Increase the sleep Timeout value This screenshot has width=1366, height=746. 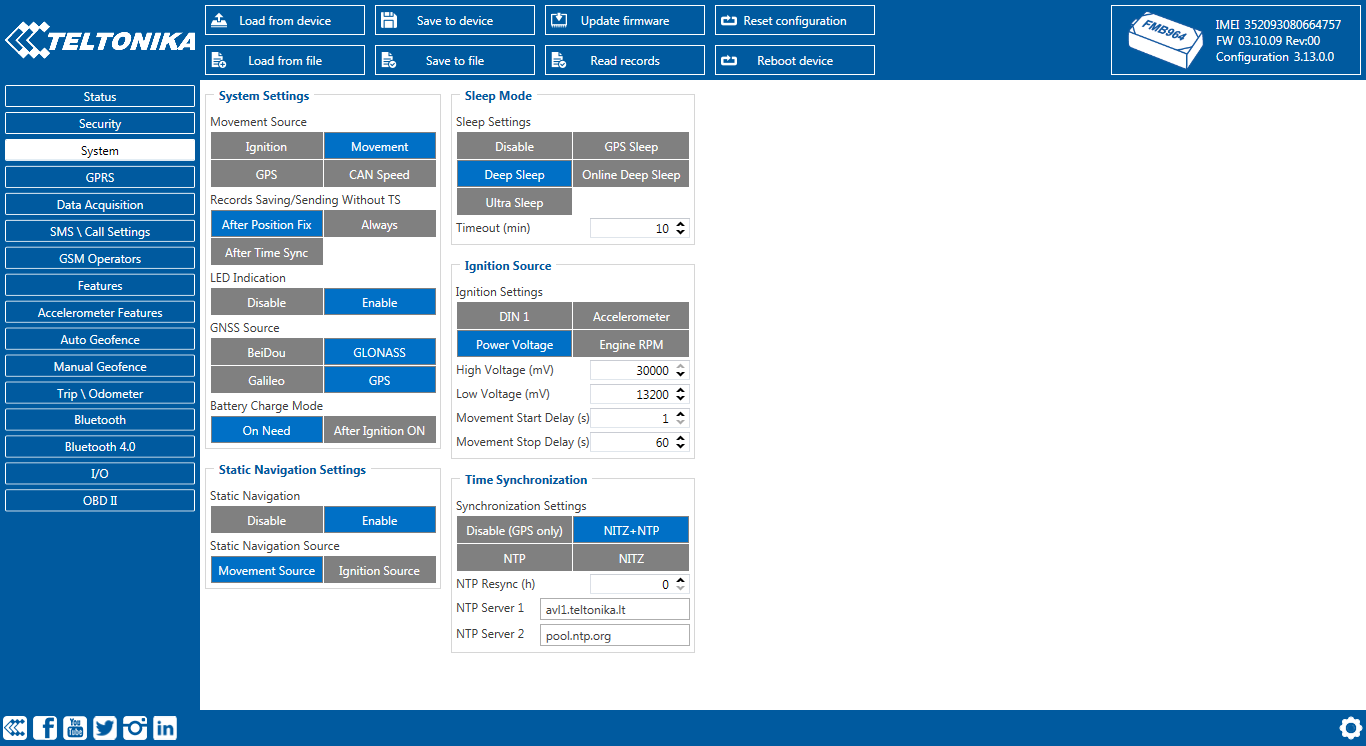coord(682,224)
